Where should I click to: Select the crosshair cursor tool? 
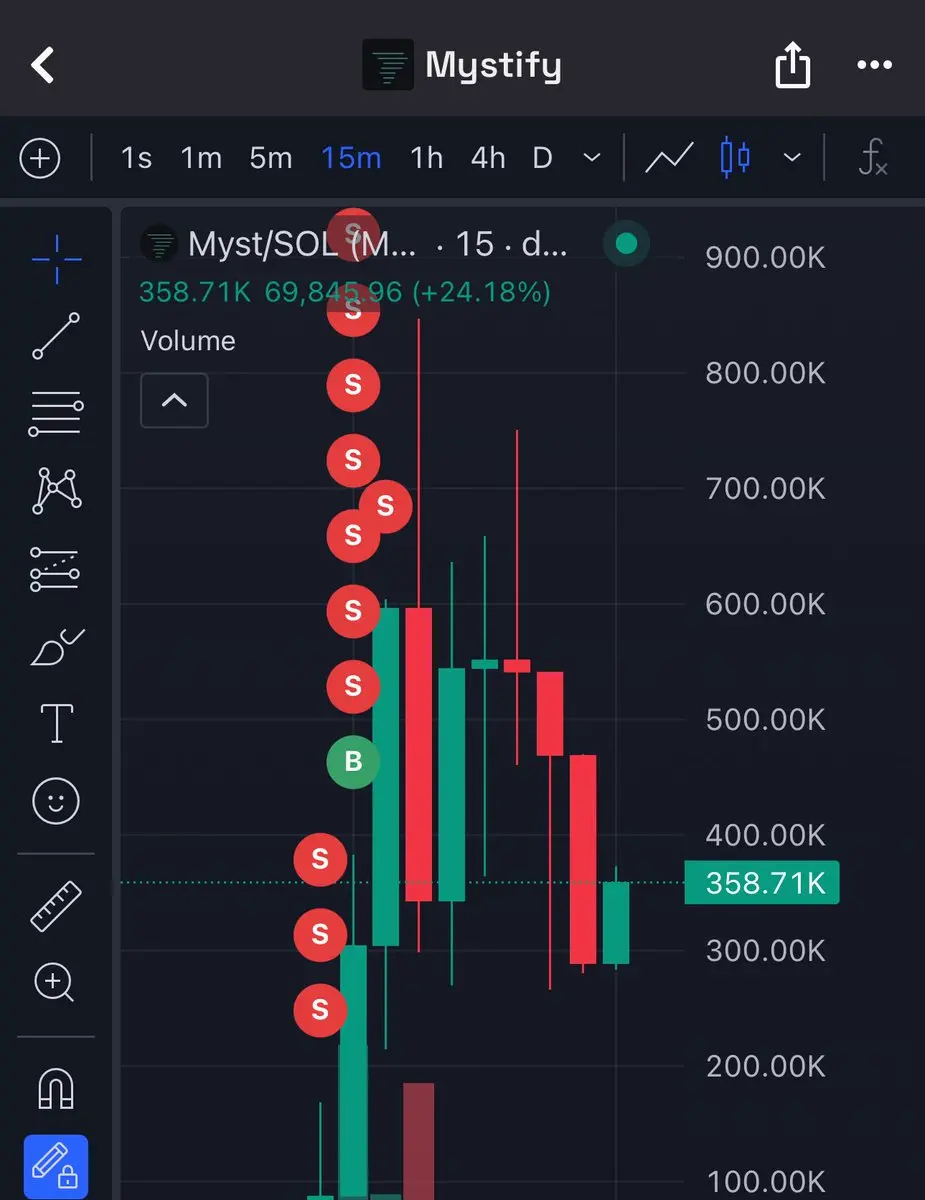[x=57, y=260]
